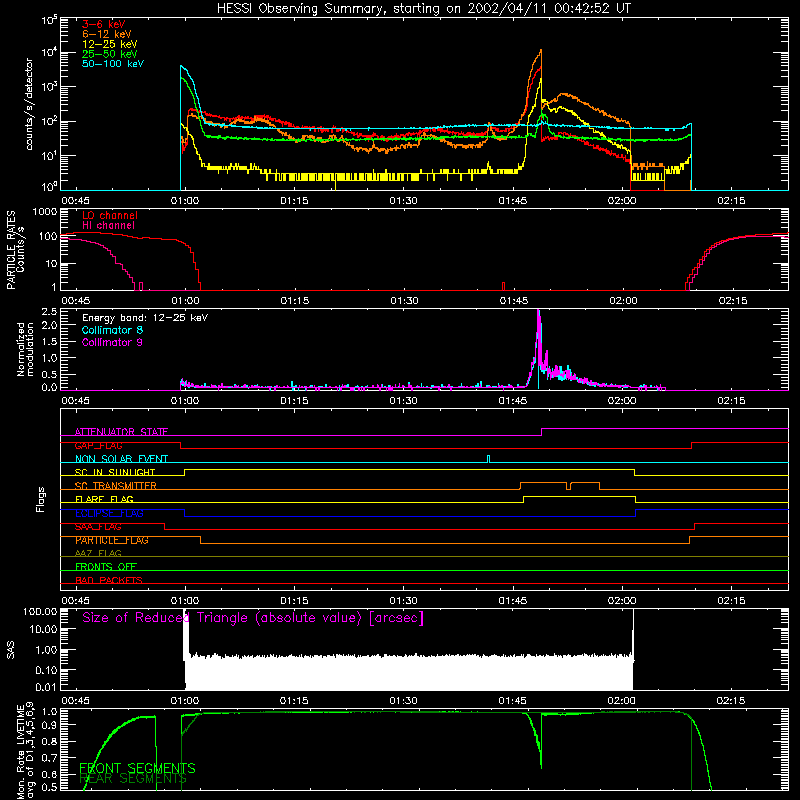
Task: Select the FRONTS_OFF flag label
Action: [106, 567]
